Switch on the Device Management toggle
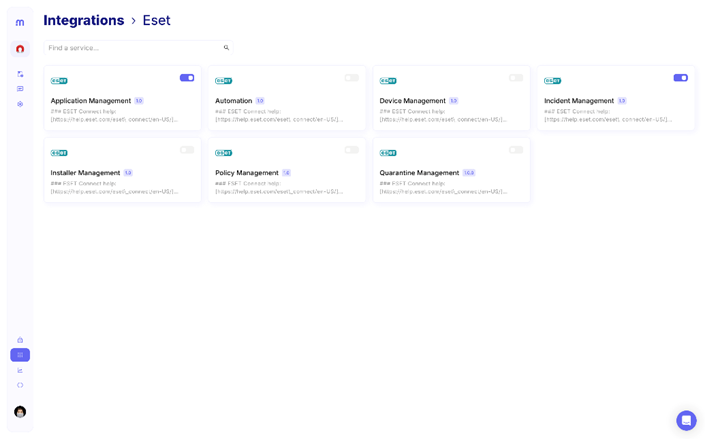The width and height of the screenshot is (705, 439). click(x=516, y=78)
